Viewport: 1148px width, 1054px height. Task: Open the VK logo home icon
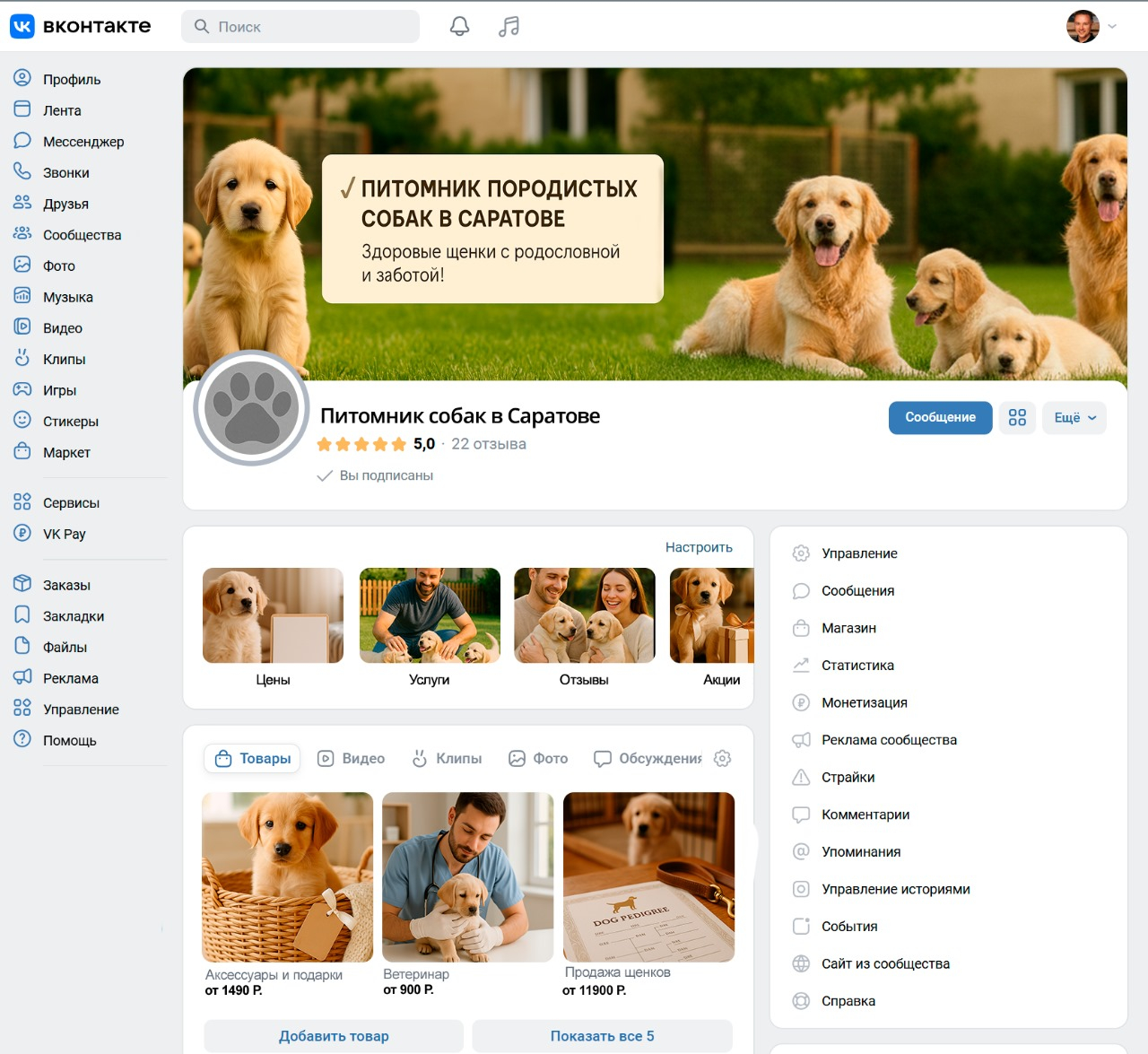pos(22,26)
